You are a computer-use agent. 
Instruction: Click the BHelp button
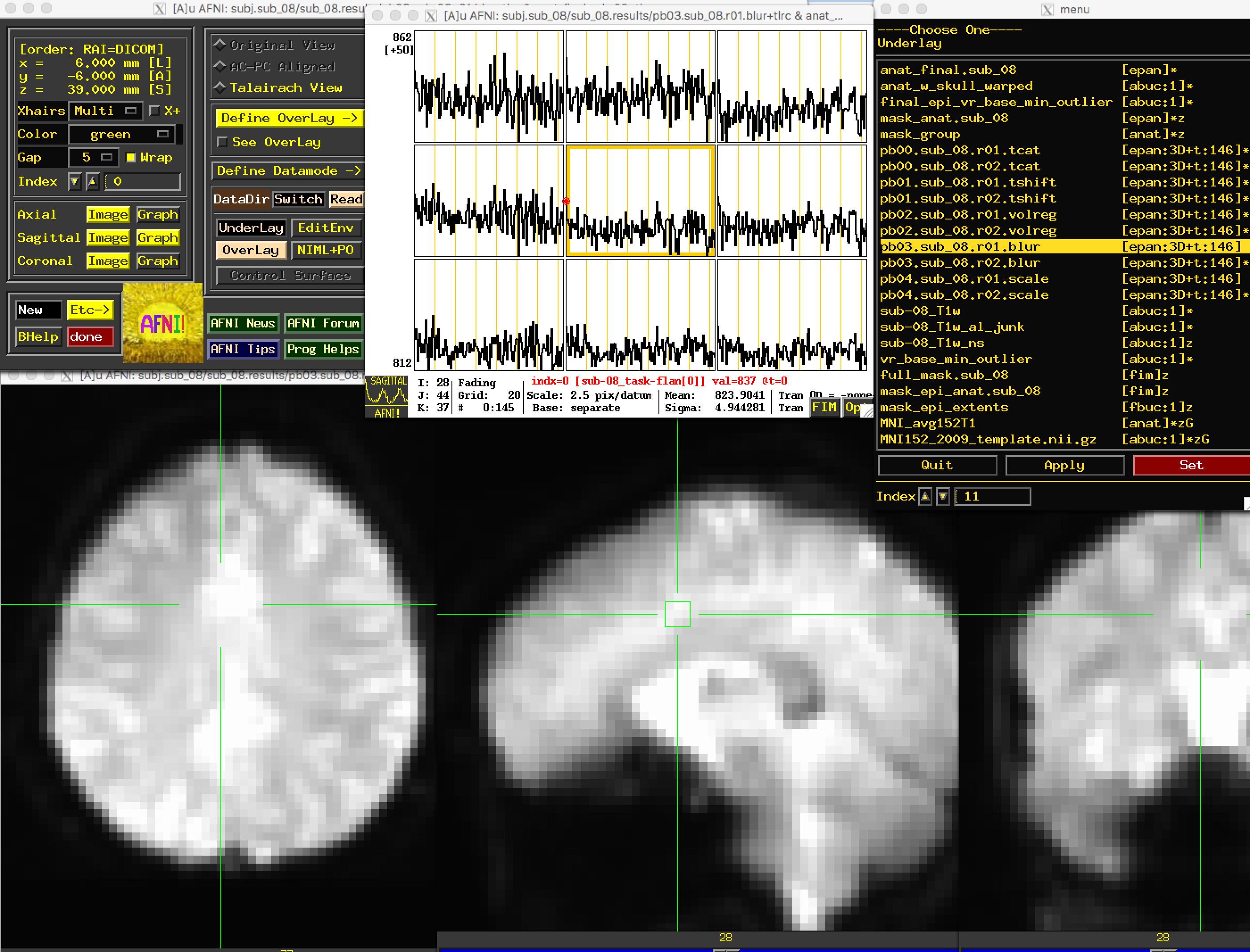pyautogui.click(x=38, y=337)
